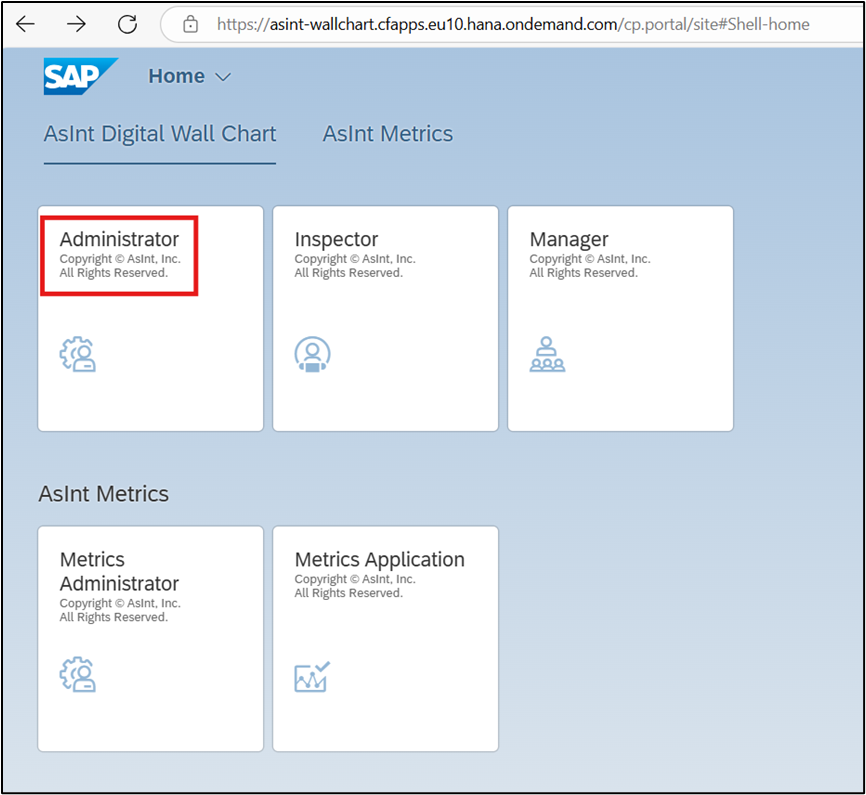The width and height of the screenshot is (866, 795).
Task: View site info via the lock icon
Action: click(x=191, y=24)
